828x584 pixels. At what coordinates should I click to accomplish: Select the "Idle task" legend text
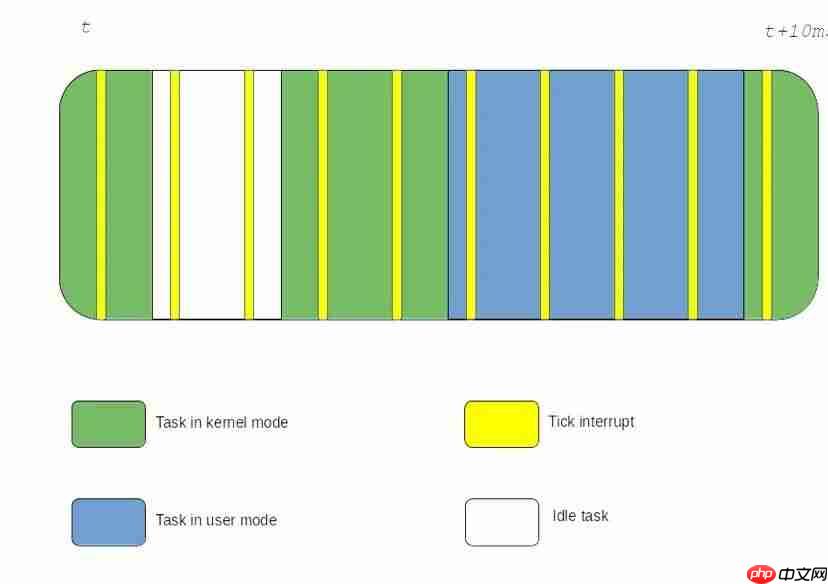pyautogui.click(x=580, y=516)
